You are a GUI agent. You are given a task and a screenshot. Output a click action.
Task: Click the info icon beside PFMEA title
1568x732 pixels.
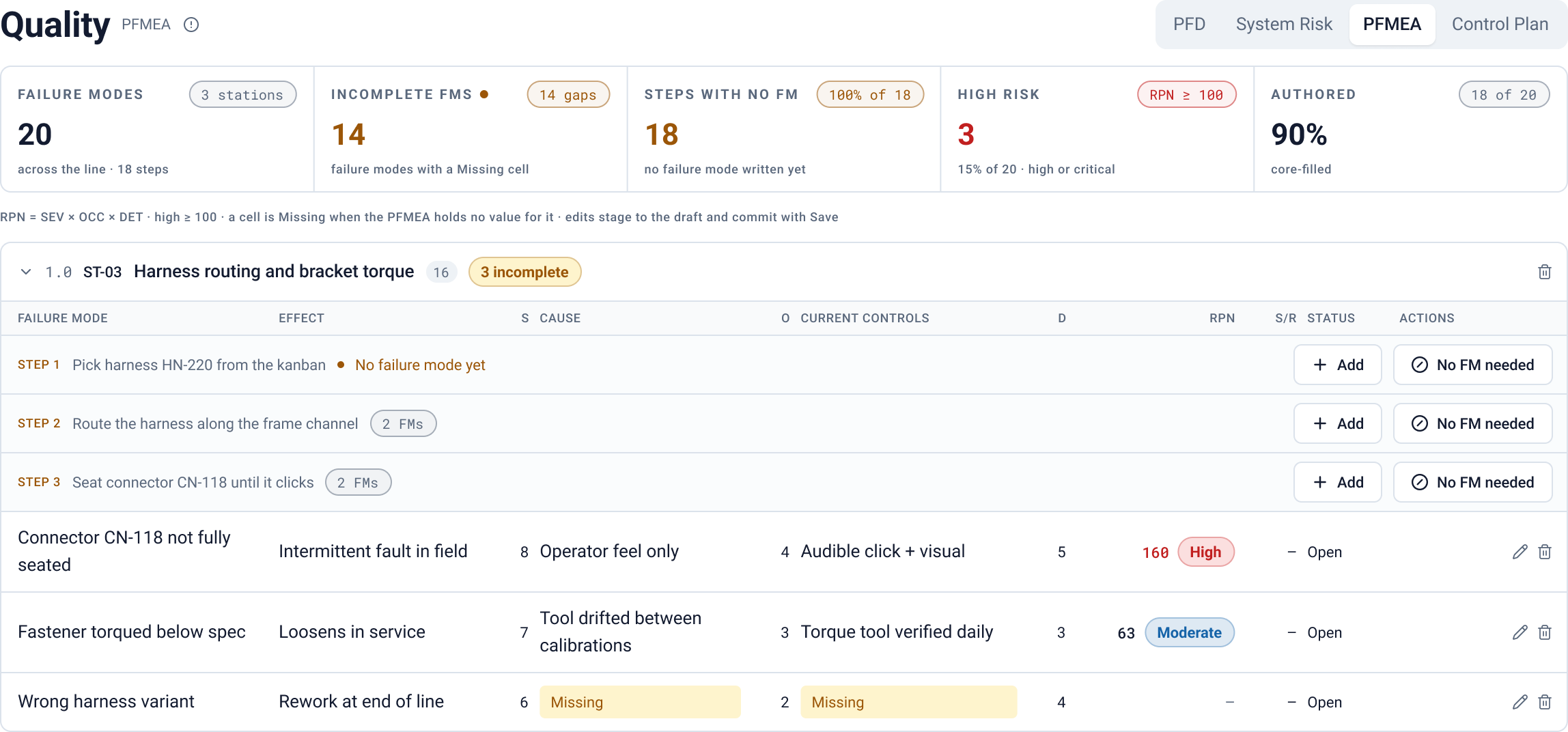click(x=191, y=25)
